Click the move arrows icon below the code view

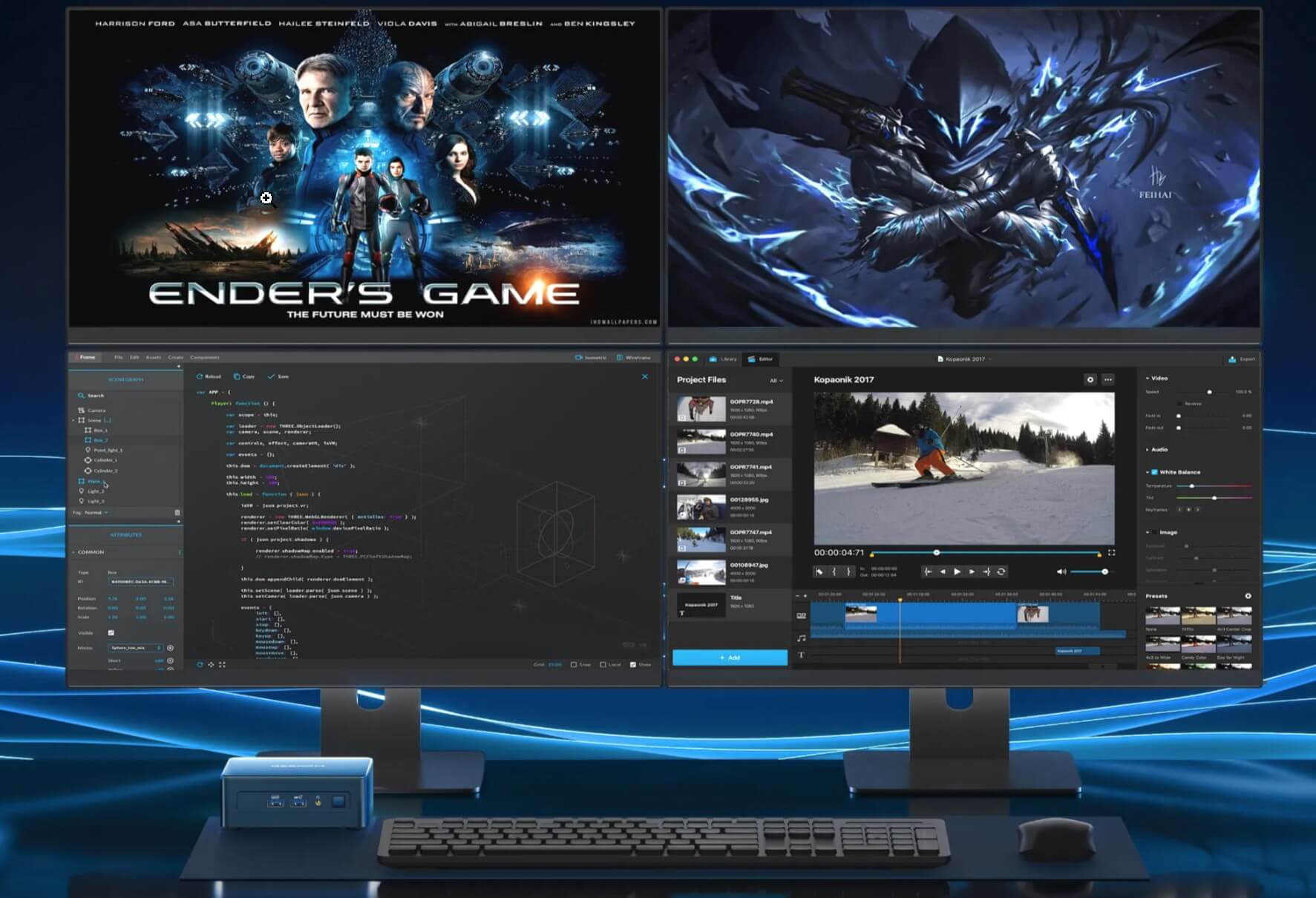click(211, 664)
